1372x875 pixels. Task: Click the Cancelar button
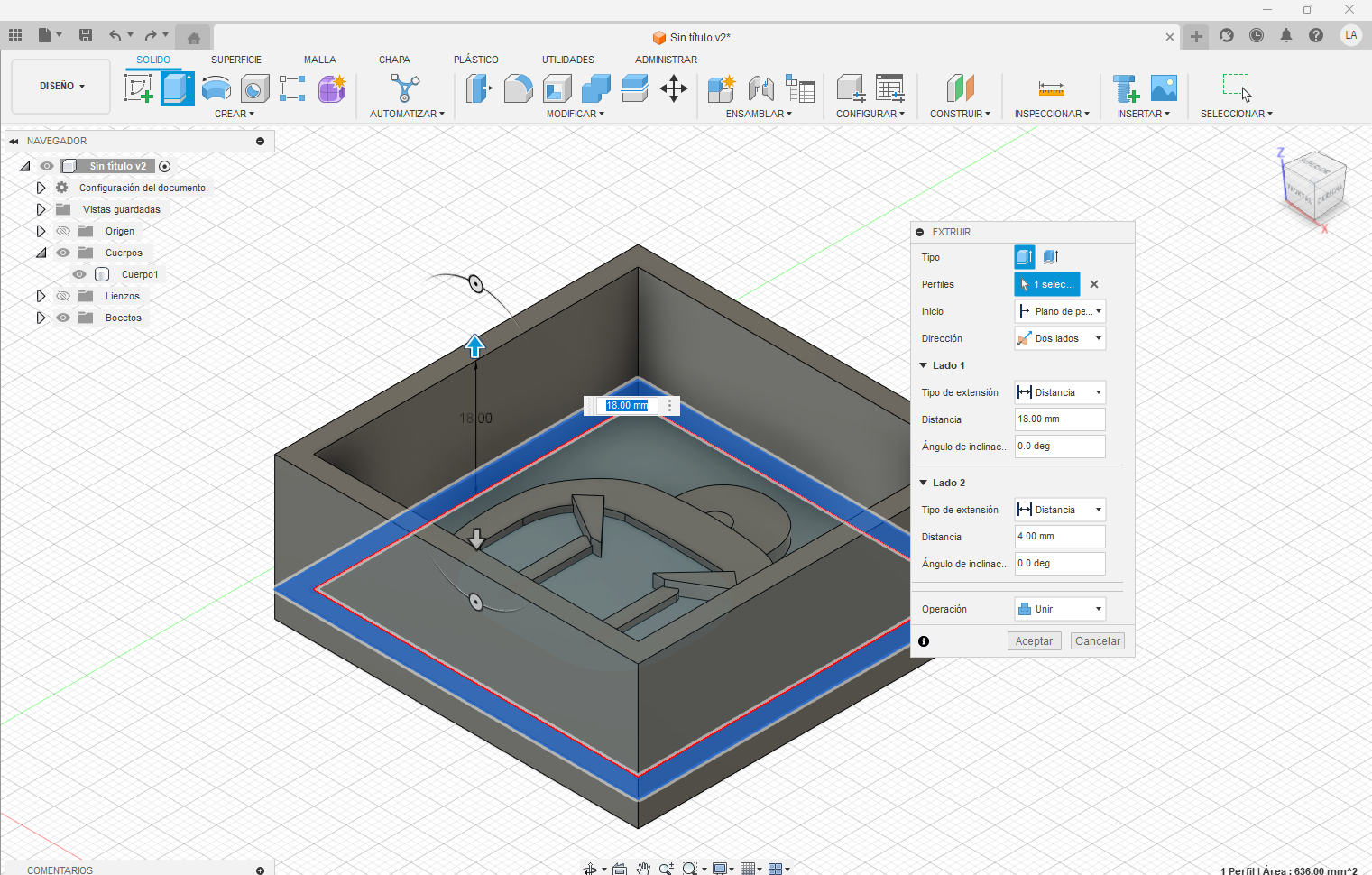pos(1098,641)
